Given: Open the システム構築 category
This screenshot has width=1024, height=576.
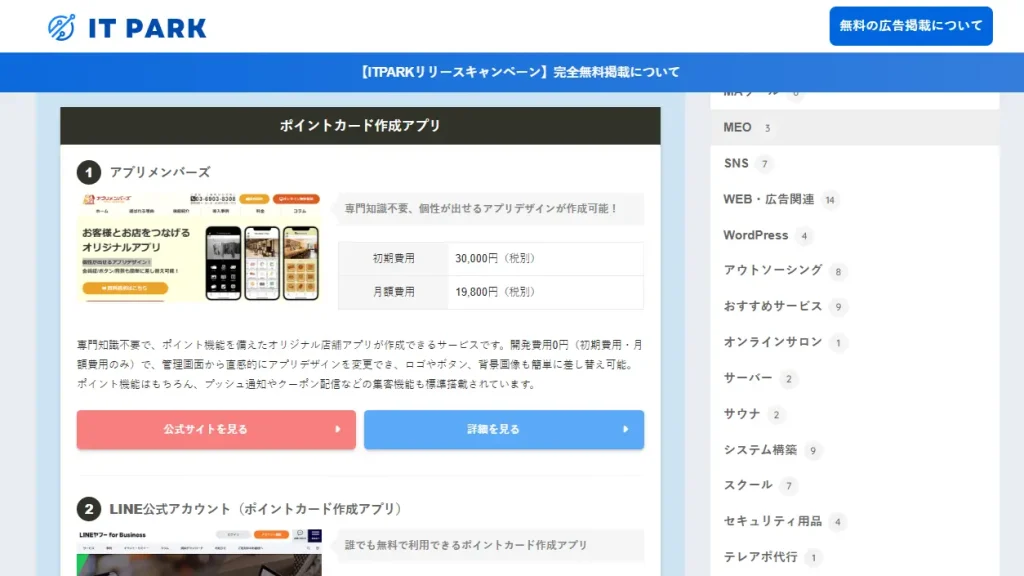Looking at the screenshot, I should pos(854,450).
